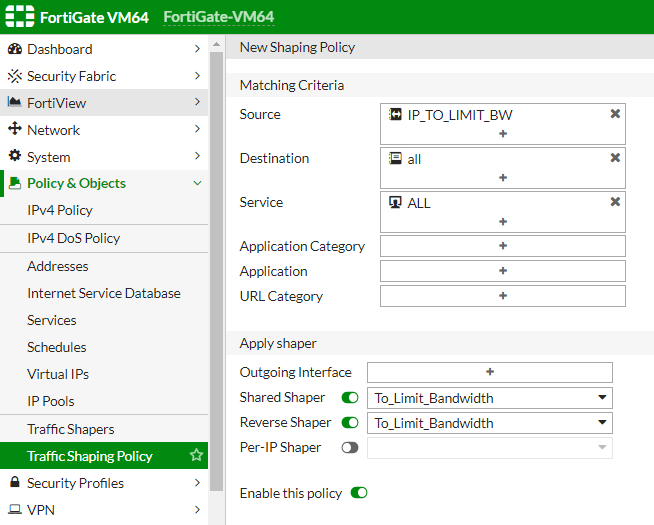Image resolution: width=654 pixels, height=525 pixels.
Task: Click the 'all' destination entry text
Action: tap(414, 159)
